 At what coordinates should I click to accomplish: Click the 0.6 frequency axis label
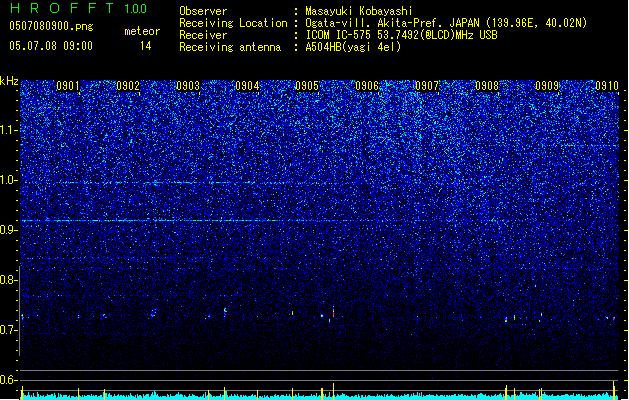[x=9, y=380]
